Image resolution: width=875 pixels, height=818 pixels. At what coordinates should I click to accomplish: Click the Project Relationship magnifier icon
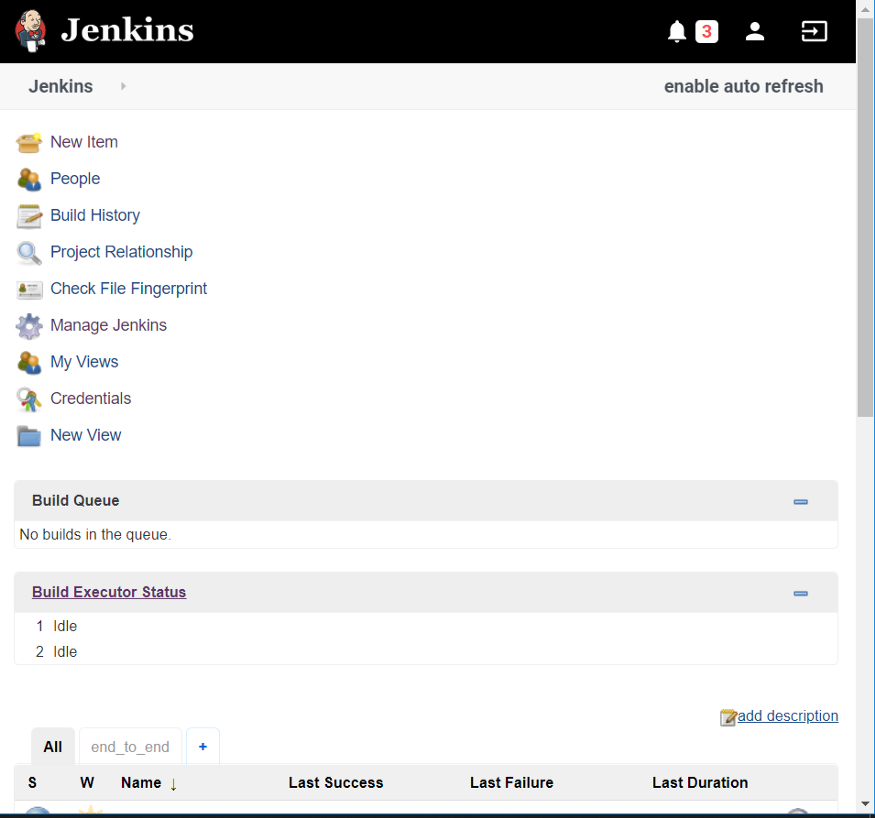[29, 252]
